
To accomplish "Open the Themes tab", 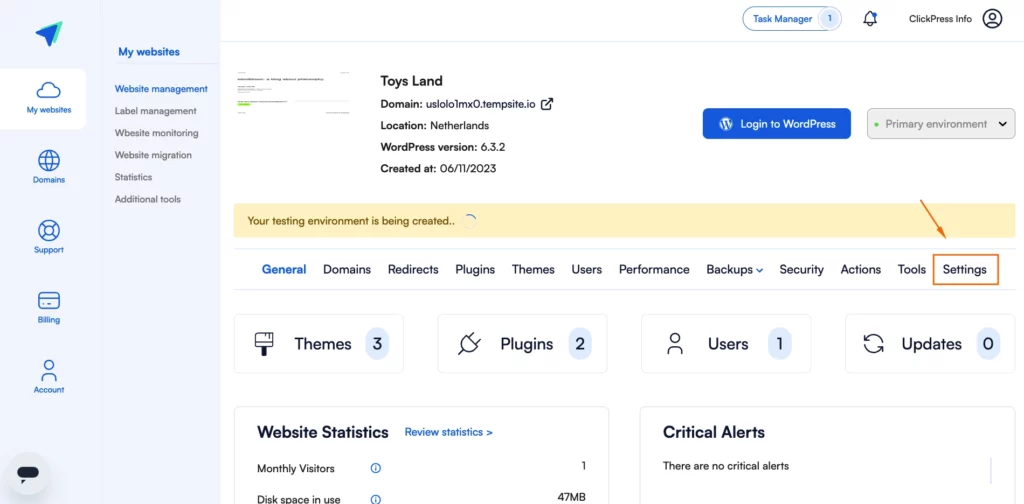I will pos(533,270).
